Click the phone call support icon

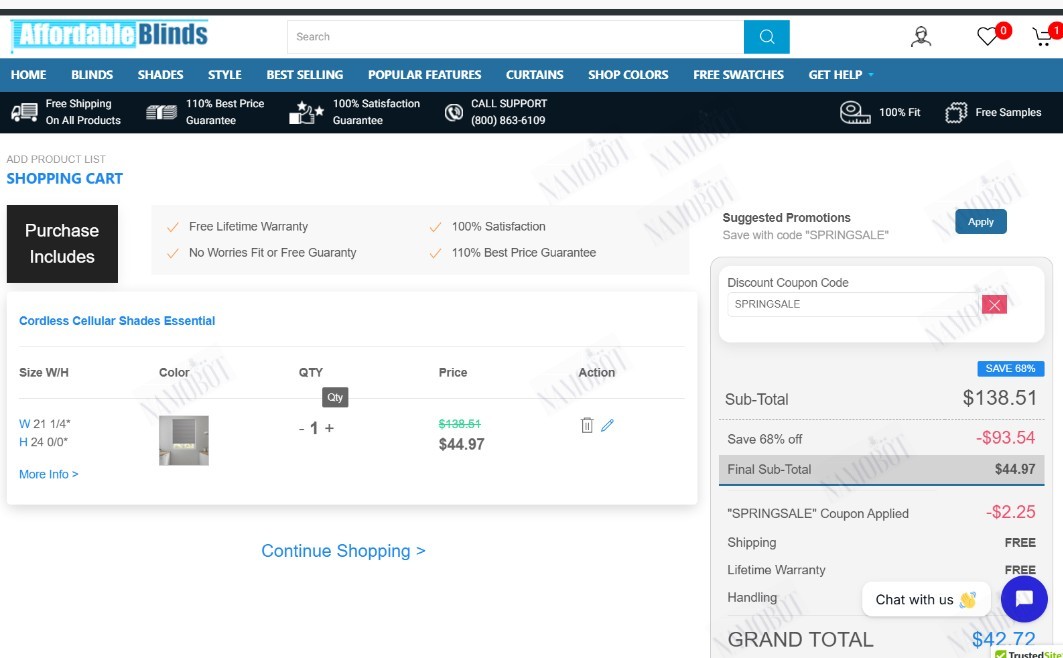tap(454, 112)
